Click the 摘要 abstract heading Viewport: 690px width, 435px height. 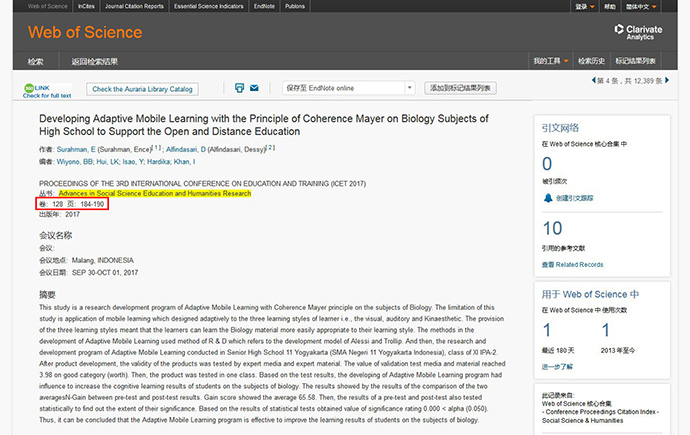[x=47, y=295]
